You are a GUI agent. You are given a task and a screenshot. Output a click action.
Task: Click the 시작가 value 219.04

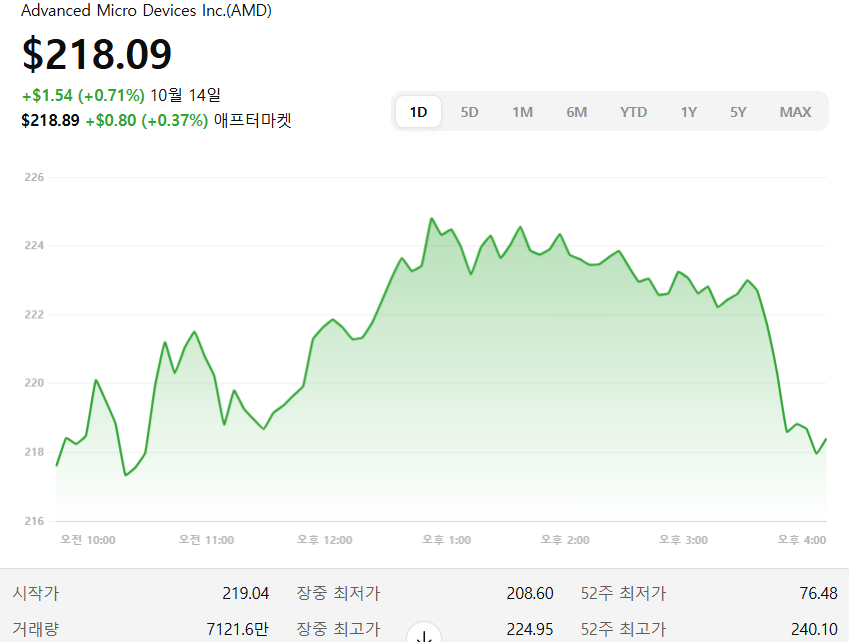(245, 593)
